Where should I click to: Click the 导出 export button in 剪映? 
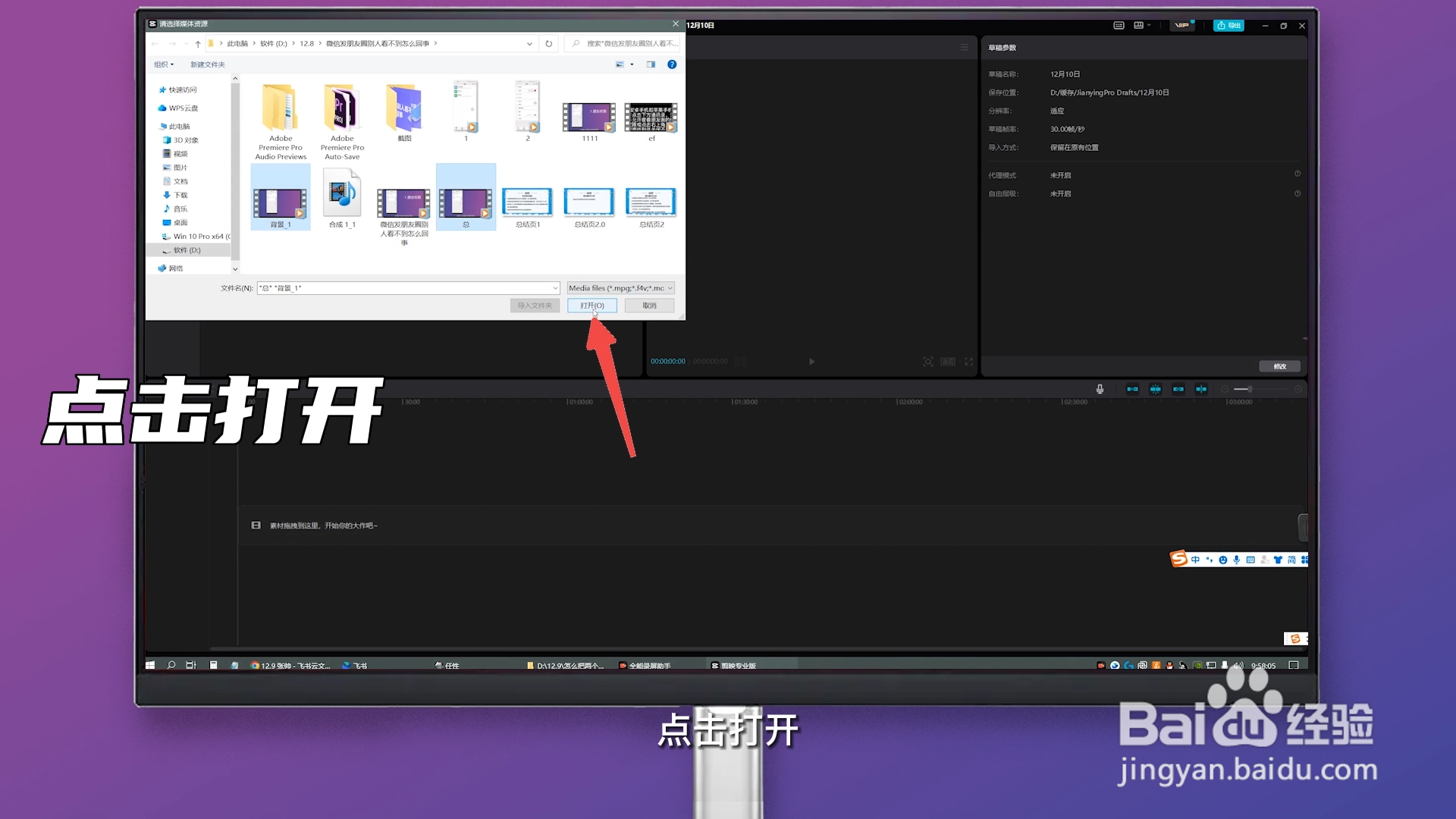pos(1228,25)
